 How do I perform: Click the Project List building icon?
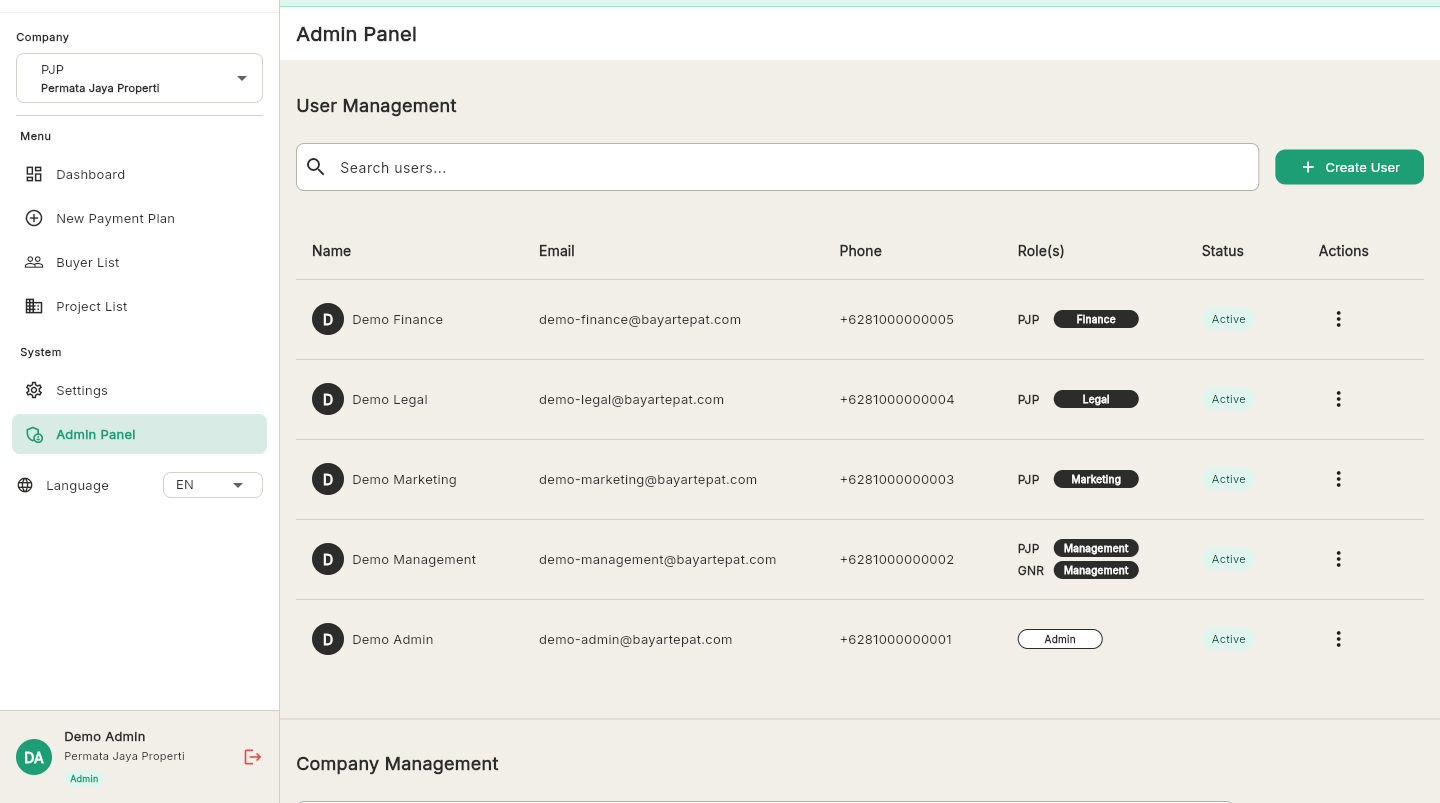coord(34,306)
